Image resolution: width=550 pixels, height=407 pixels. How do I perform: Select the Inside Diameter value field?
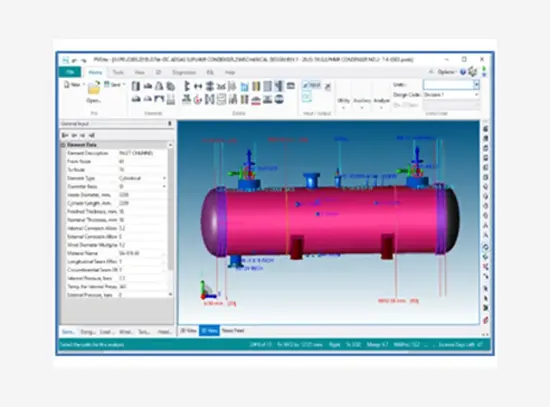(142, 195)
